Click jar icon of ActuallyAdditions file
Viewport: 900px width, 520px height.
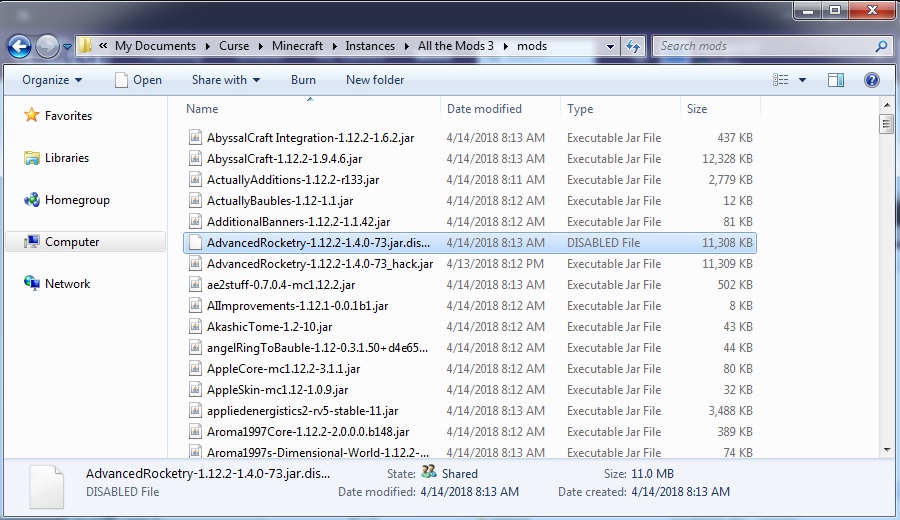tap(195, 180)
